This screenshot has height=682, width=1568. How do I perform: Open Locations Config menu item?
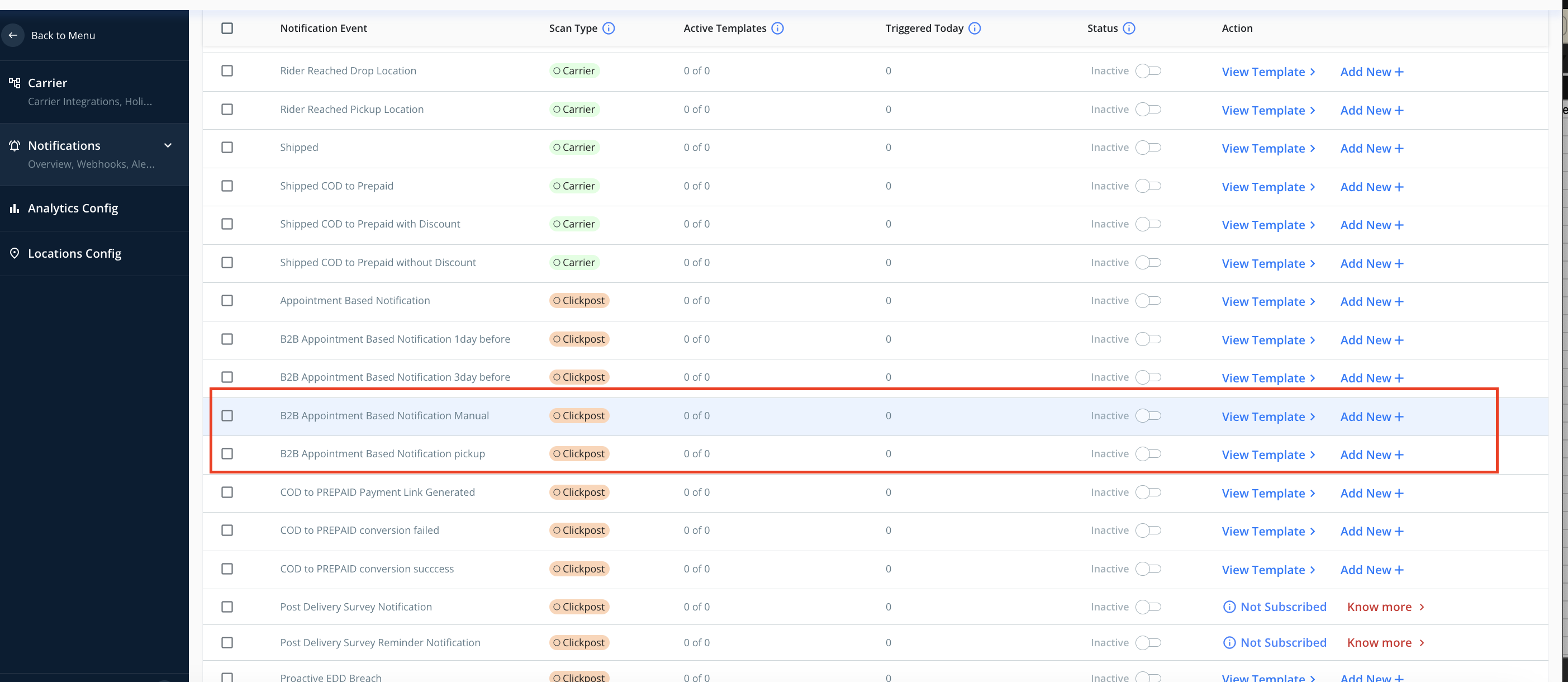click(x=74, y=253)
